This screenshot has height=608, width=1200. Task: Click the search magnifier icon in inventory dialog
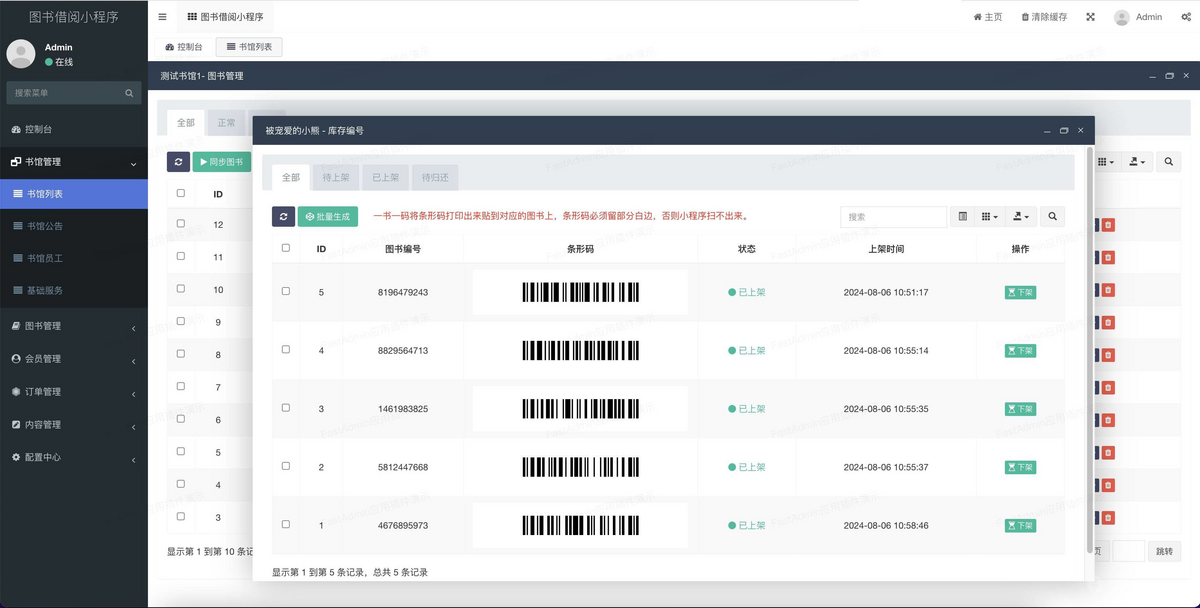[x=1052, y=216]
